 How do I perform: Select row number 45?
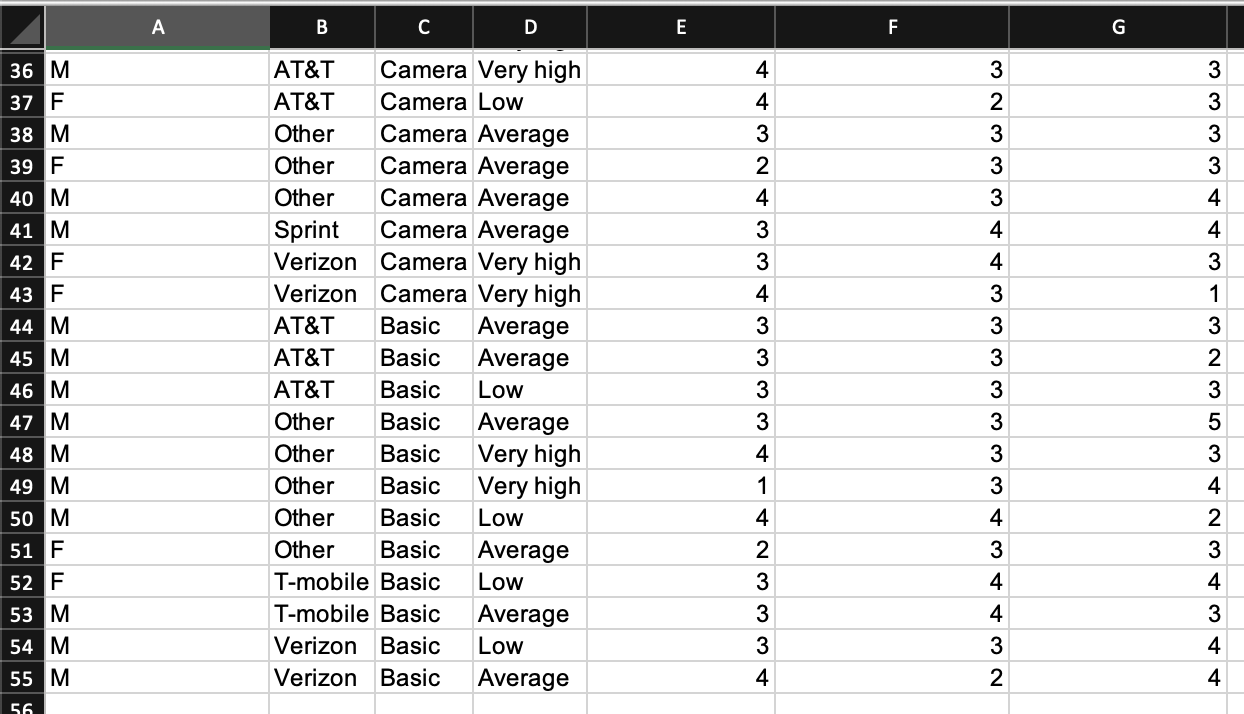(20, 357)
